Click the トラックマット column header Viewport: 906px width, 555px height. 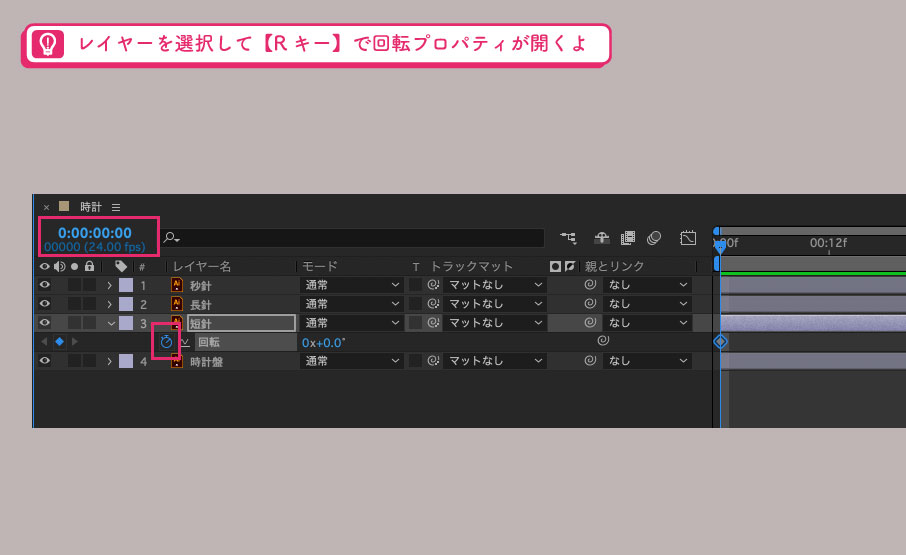(x=471, y=266)
